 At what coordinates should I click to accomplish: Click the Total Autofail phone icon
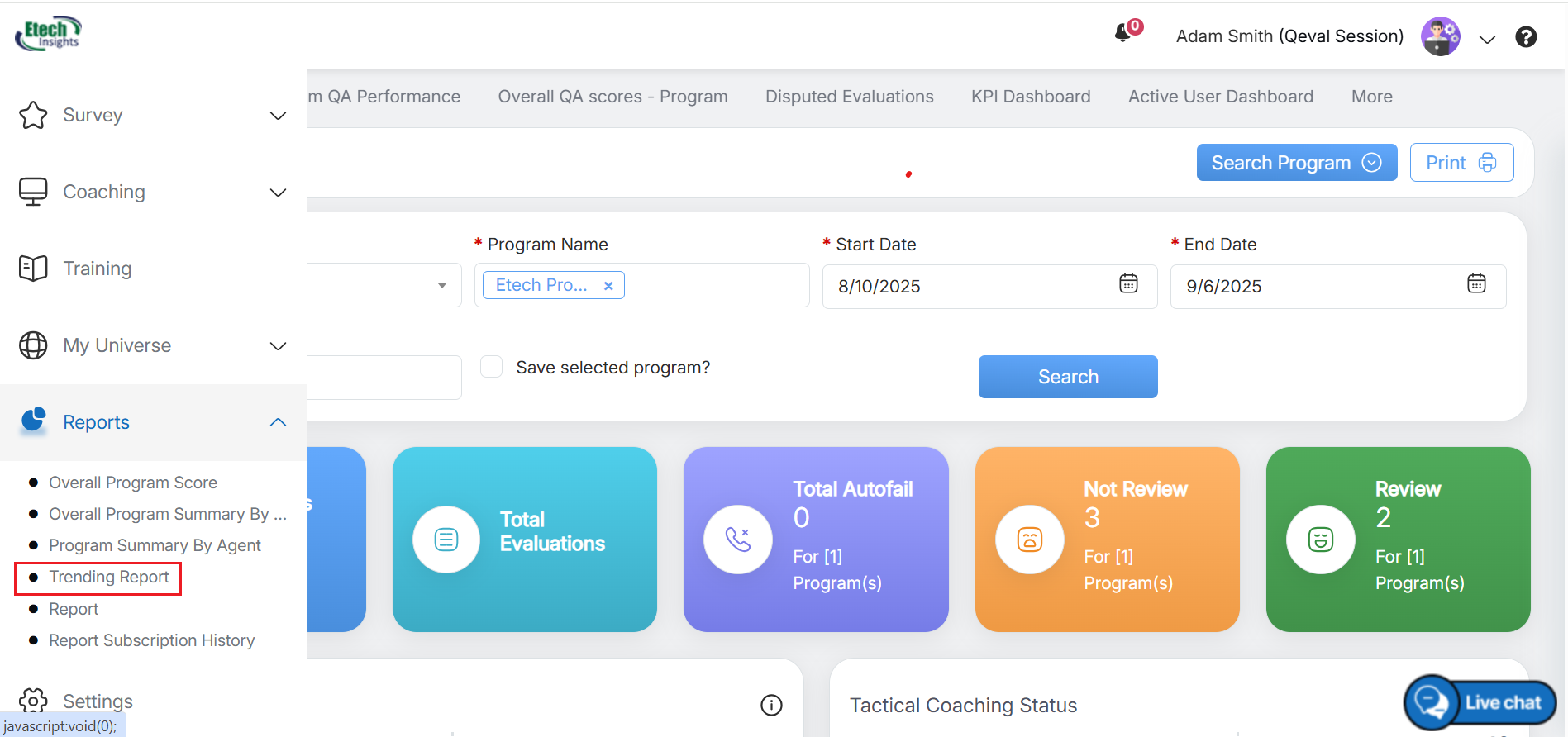point(737,540)
